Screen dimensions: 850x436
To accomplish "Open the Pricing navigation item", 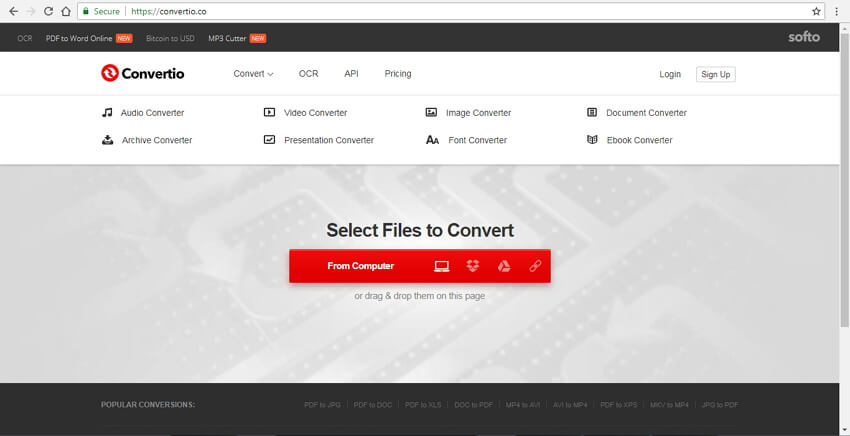I will [x=398, y=74].
